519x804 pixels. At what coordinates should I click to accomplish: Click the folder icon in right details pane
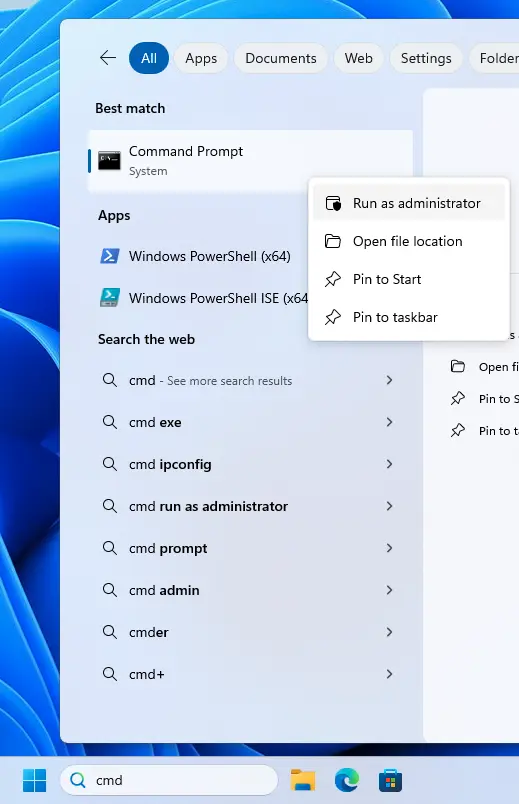tap(457, 367)
